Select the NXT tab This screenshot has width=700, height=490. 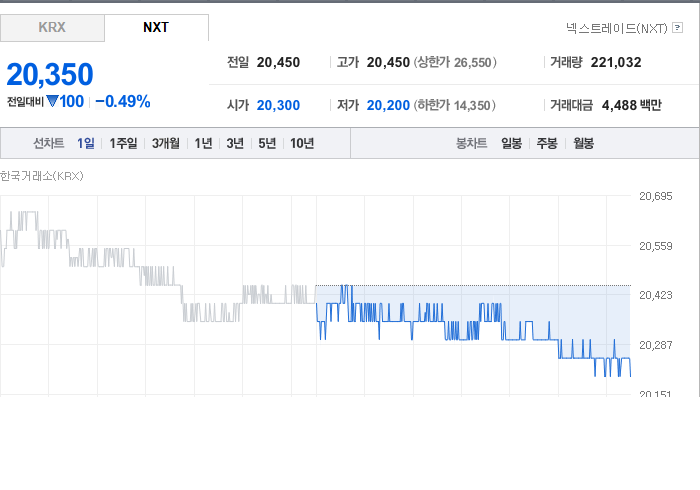pyautogui.click(x=156, y=28)
